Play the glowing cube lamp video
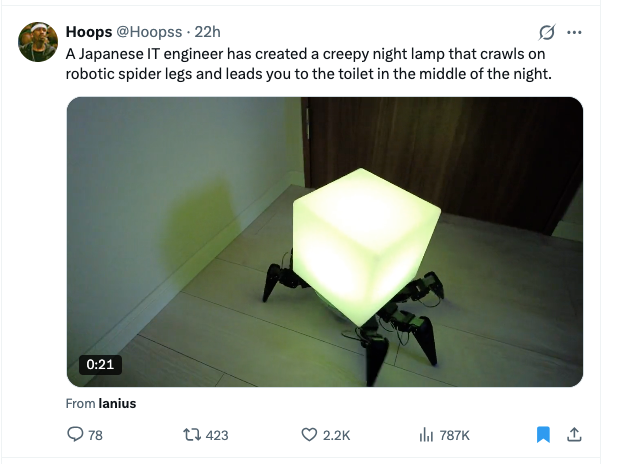Screen dimensions: 627x464 coord(325,242)
